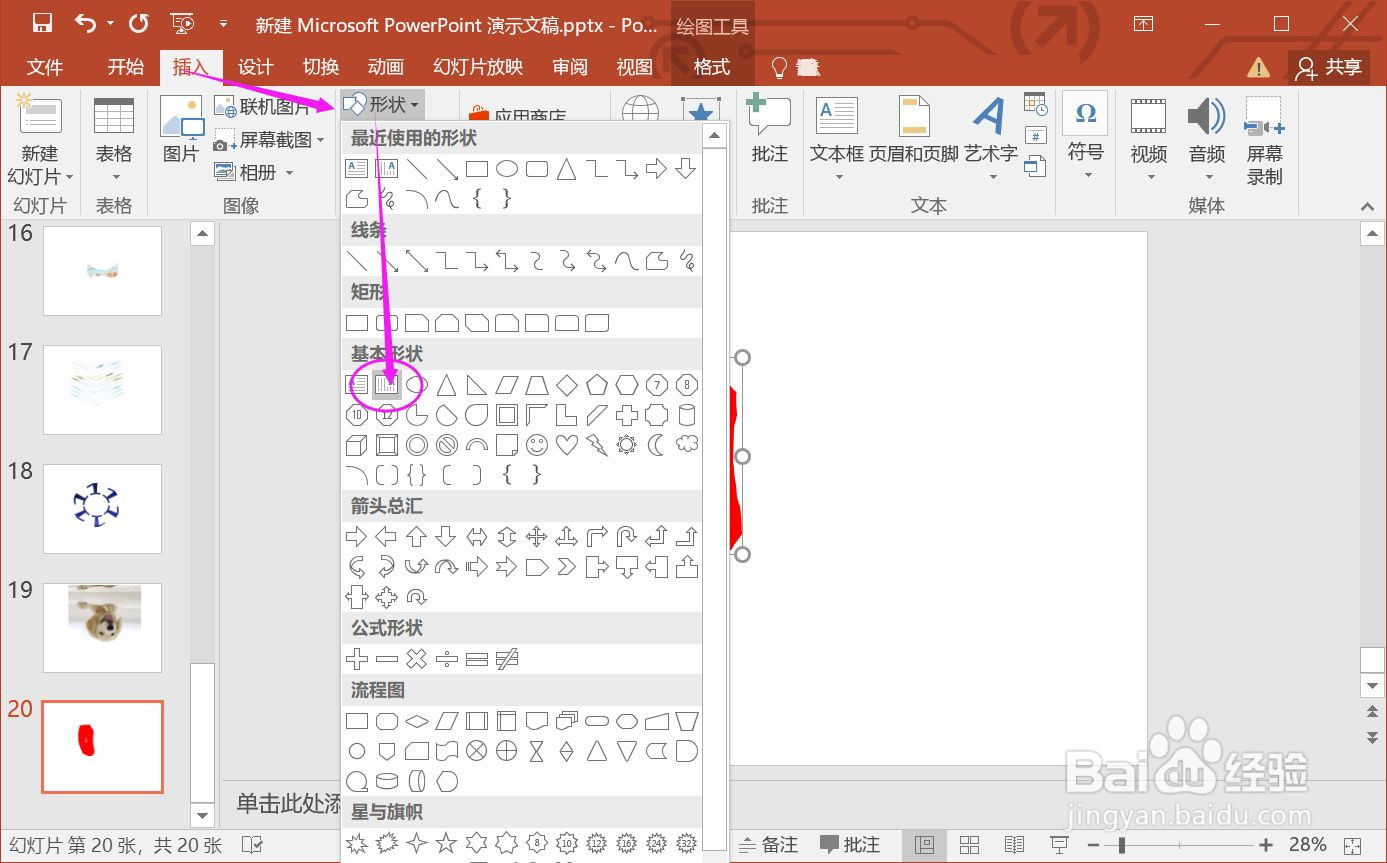Image resolution: width=1387 pixels, height=863 pixels.
Task: Click the Redo icon in the title bar
Action: [138, 23]
